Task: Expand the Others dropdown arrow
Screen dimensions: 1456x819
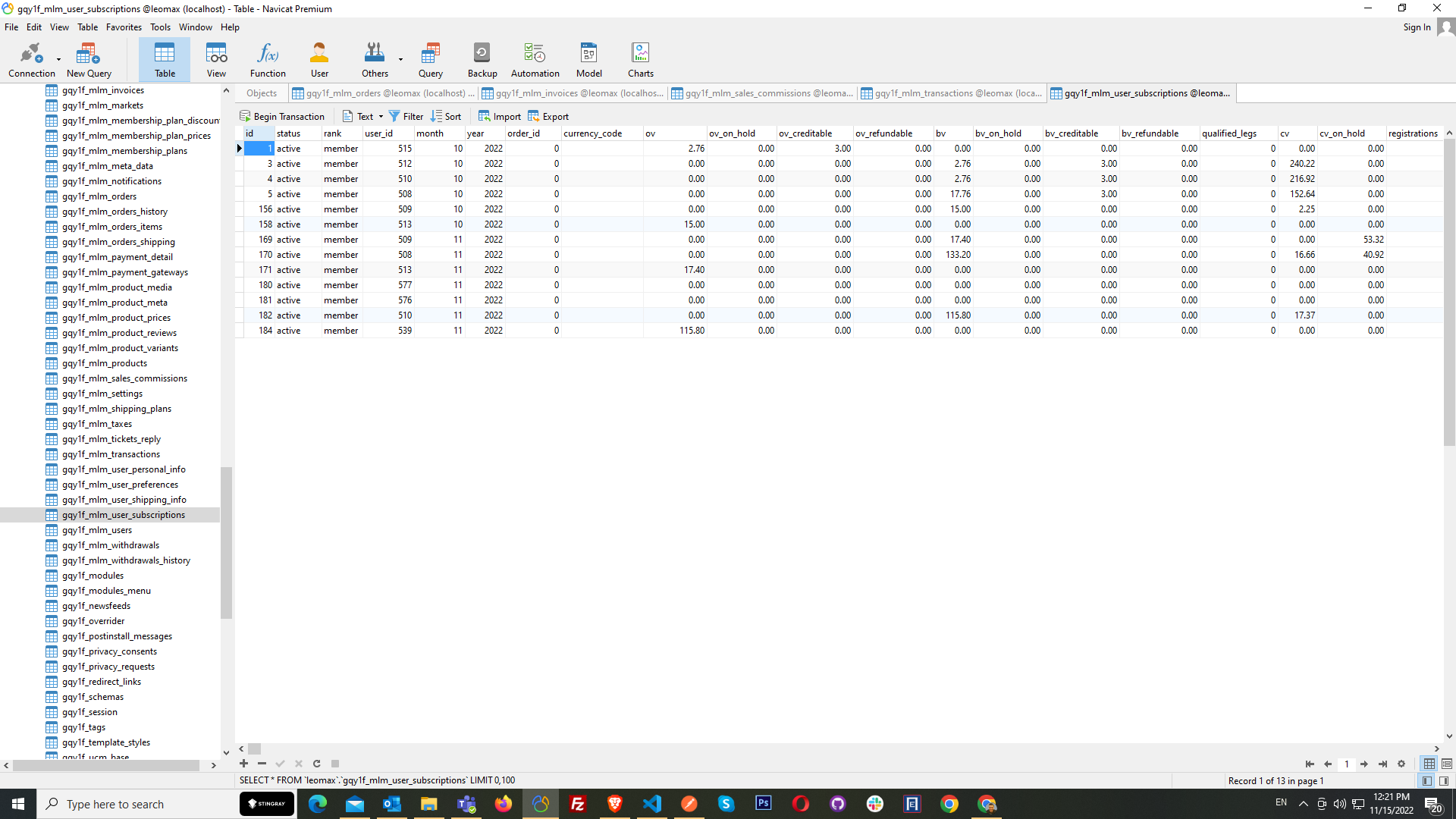Action: point(400,59)
